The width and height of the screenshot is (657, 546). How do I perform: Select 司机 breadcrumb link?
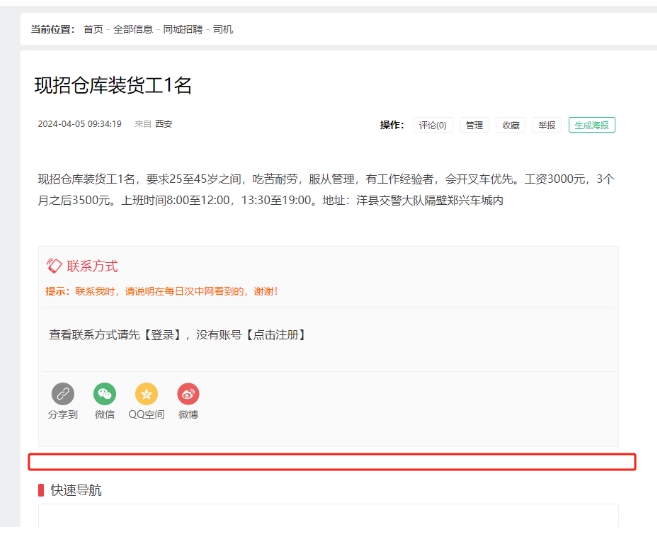(224, 30)
